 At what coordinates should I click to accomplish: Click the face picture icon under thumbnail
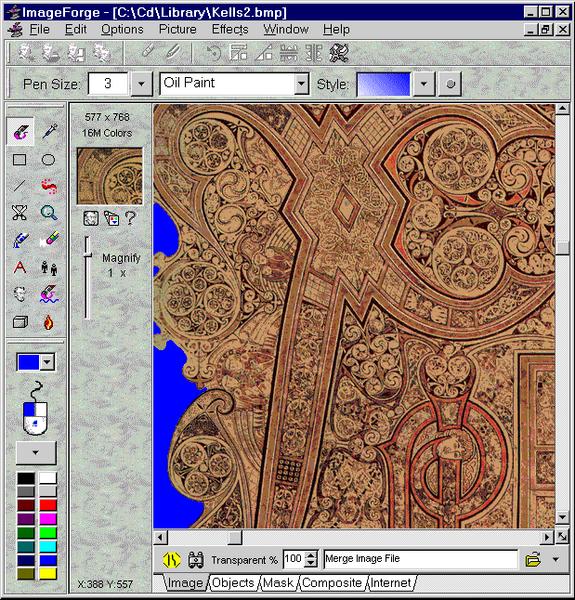pos(91,218)
